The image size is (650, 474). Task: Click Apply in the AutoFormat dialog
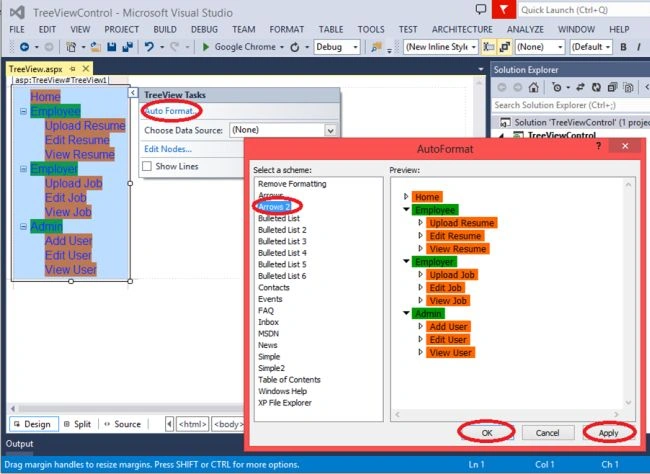pyautogui.click(x=609, y=433)
